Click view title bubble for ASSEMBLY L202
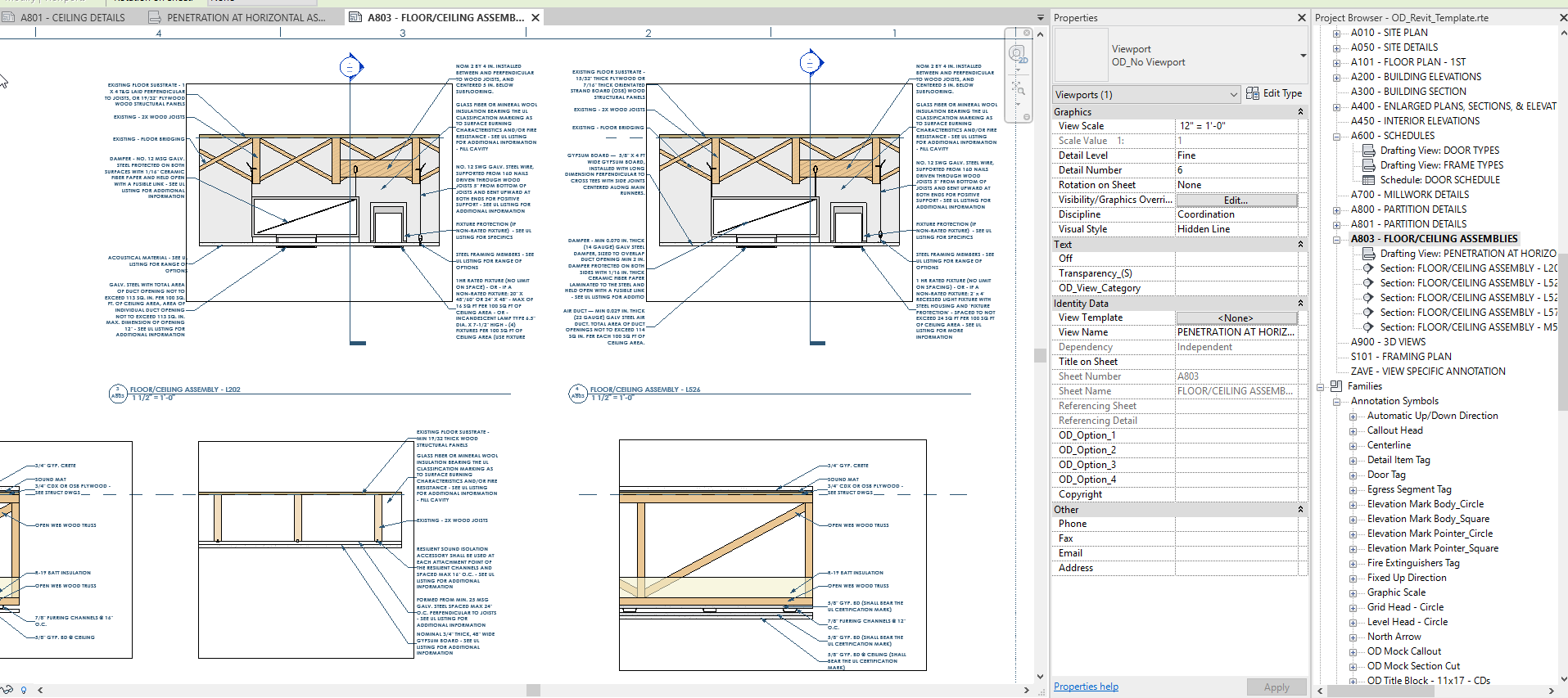Screen dimensions: 1568x698 coord(118,393)
